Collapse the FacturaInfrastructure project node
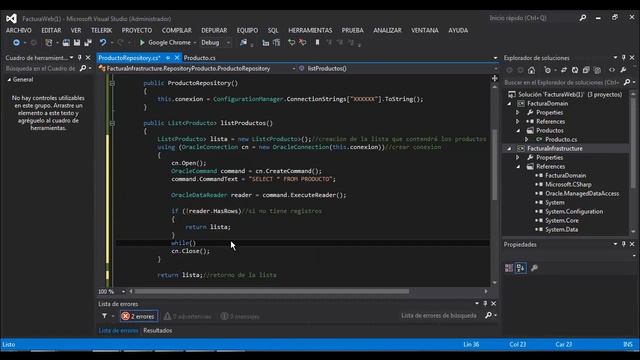 (x=509, y=149)
